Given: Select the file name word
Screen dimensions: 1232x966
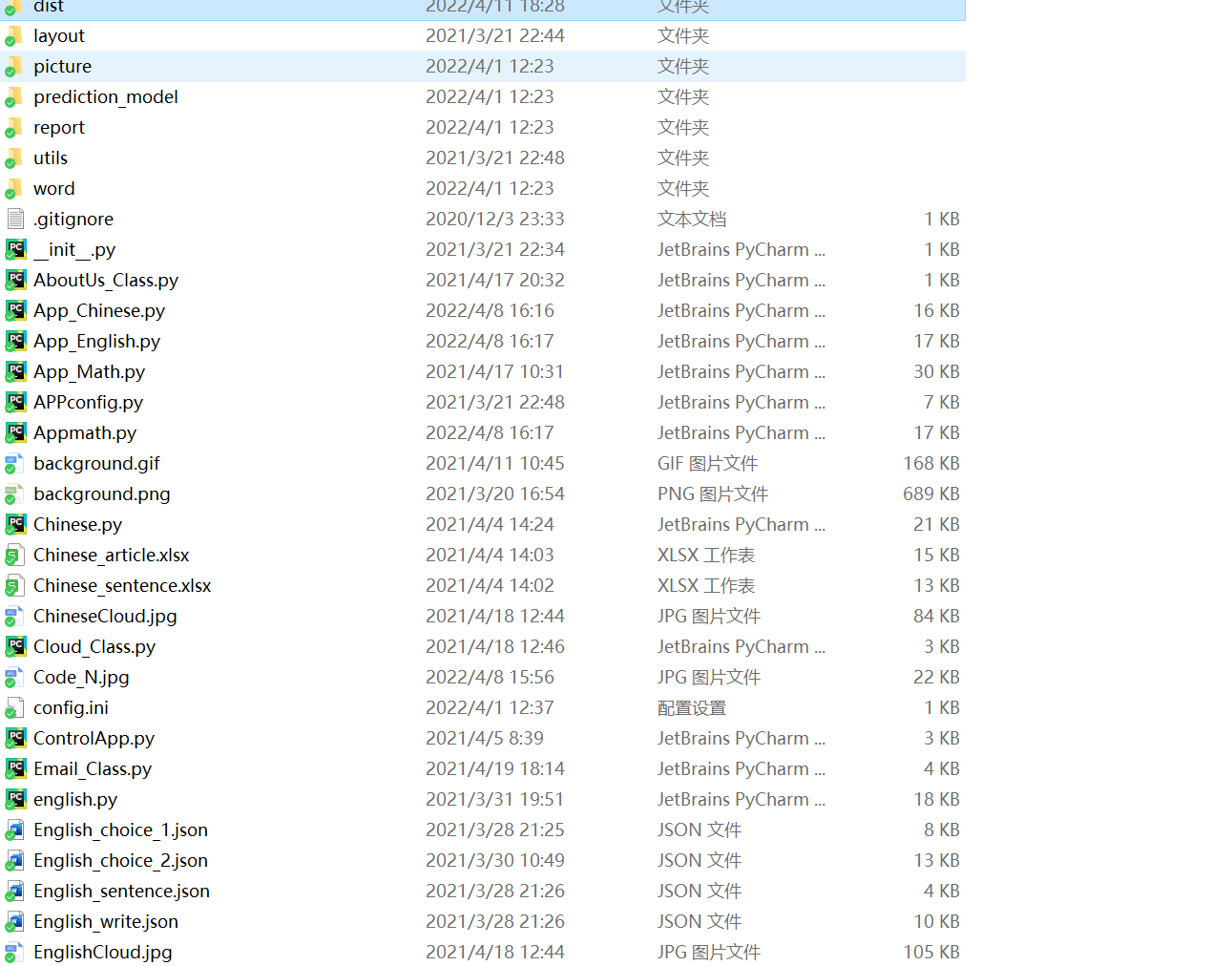Looking at the screenshot, I should pos(54,189).
